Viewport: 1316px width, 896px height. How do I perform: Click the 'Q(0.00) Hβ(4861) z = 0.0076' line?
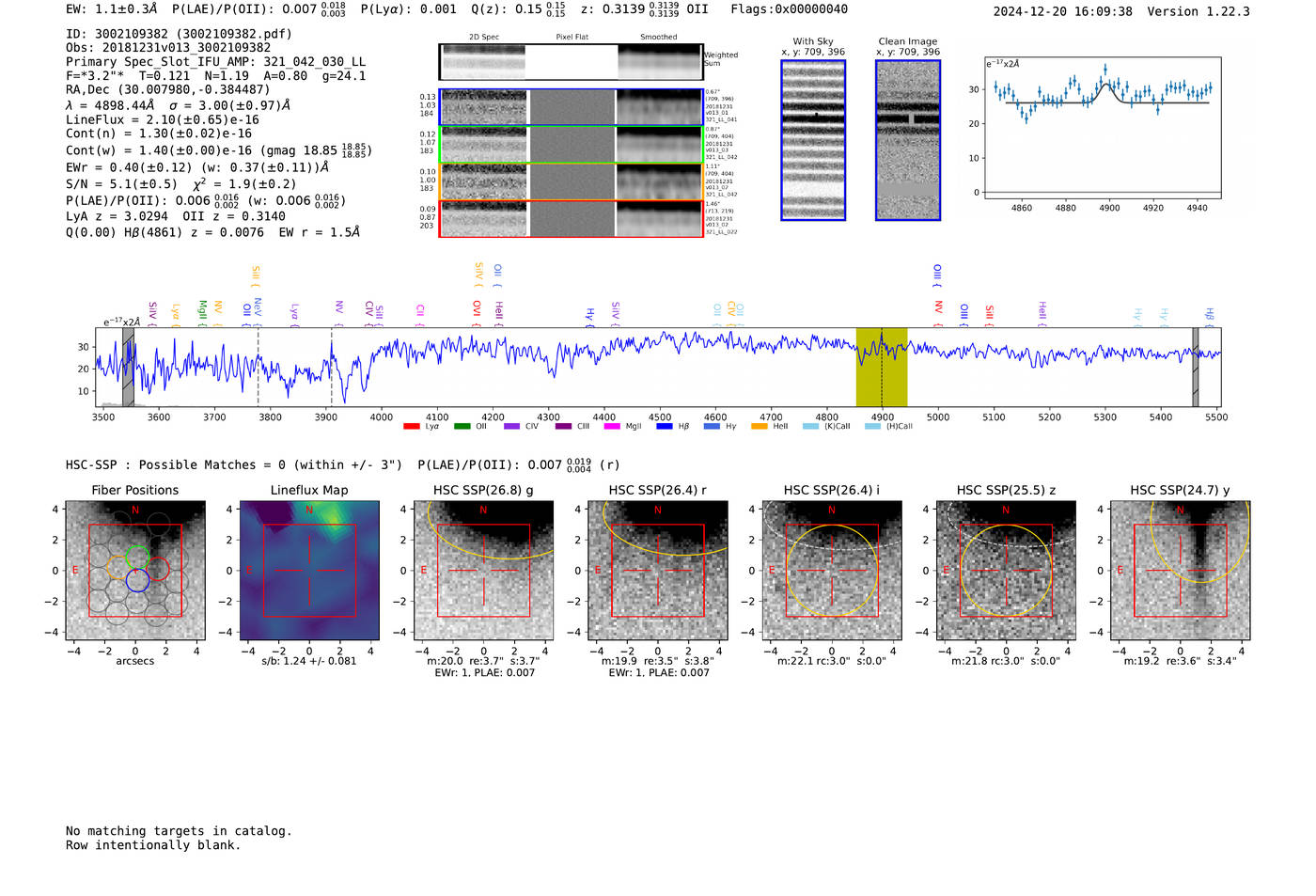pos(164,232)
